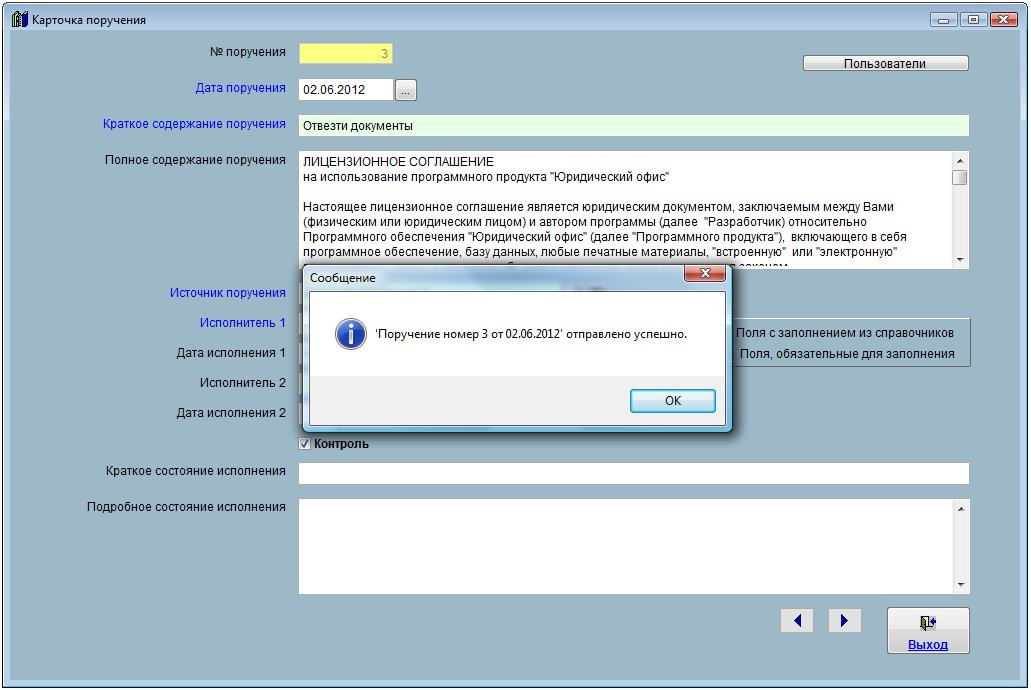Viewport: 1031px width, 690px height.
Task: Click Краткое содержание поручения field
Action: pyautogui.click(x=634, y=126)
